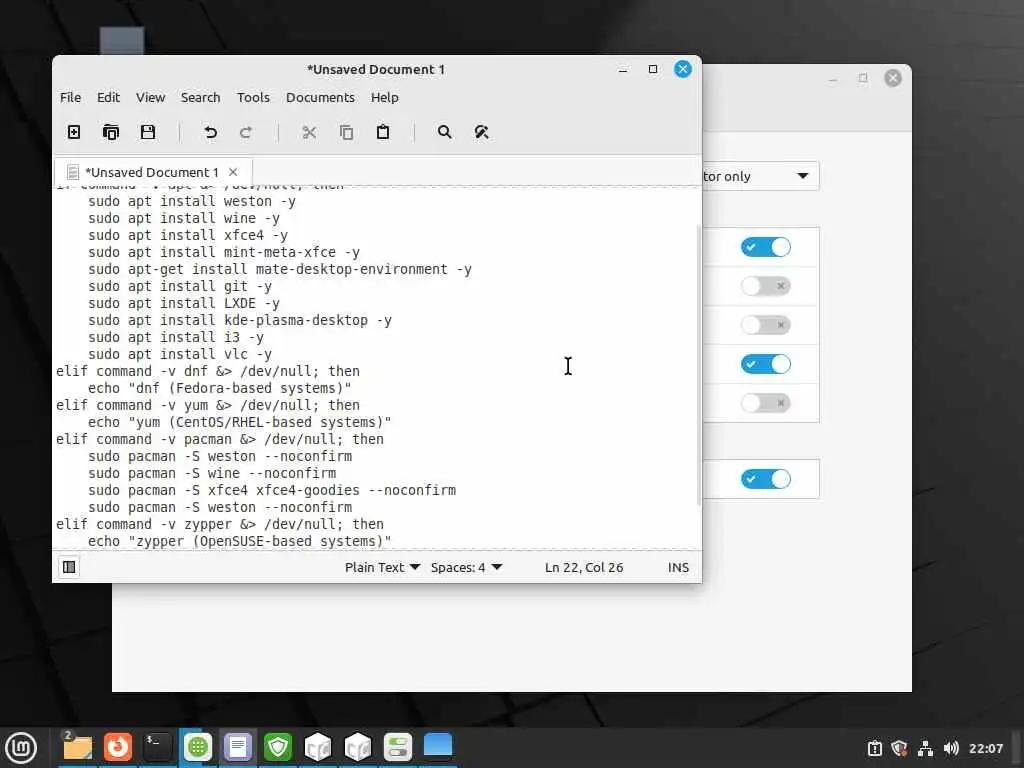
Task: Open the Documents menu
Action: click(320, 97)
